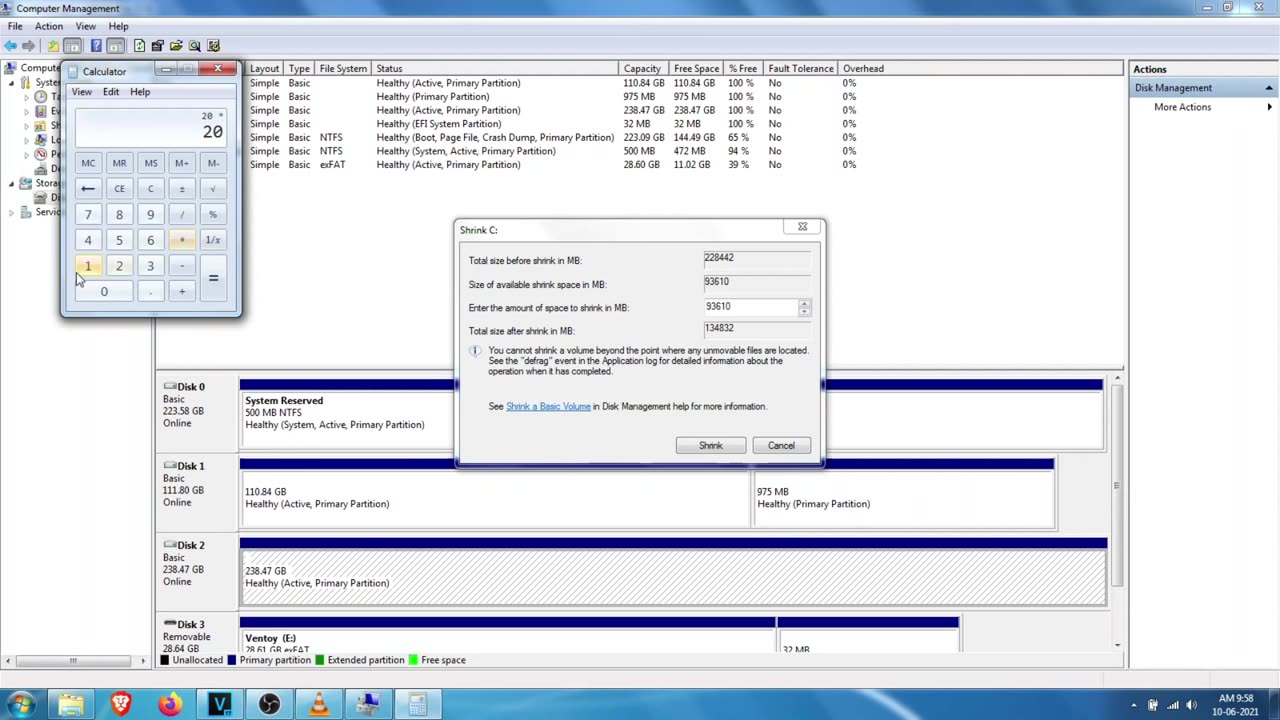Click the Disk 3 removable drive icon

tap(170, 624)
